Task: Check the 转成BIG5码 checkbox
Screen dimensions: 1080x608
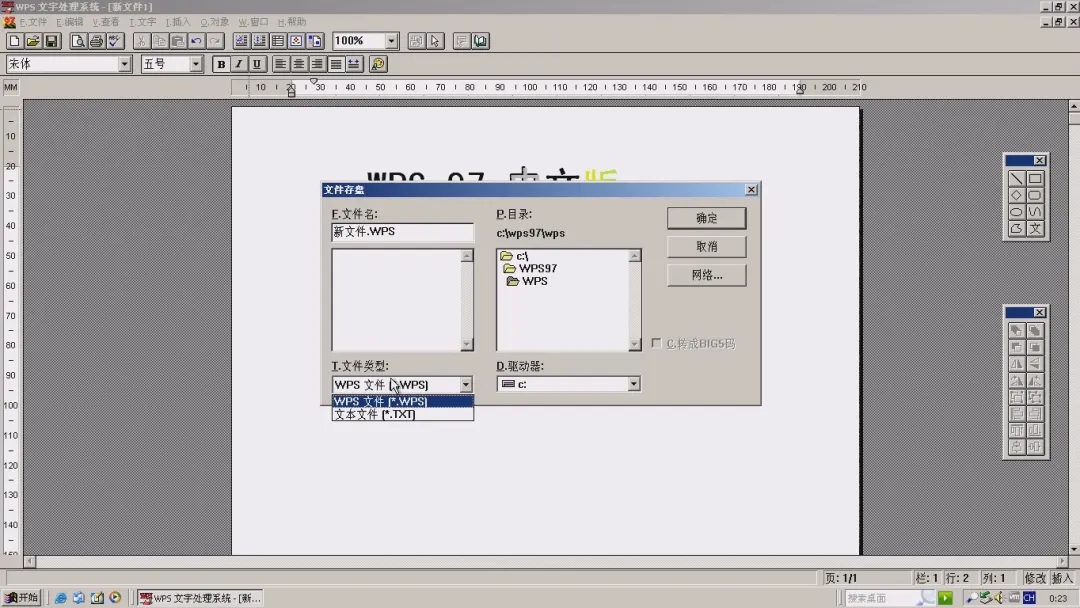Action: pyautogui.click(x=656, y=343)
